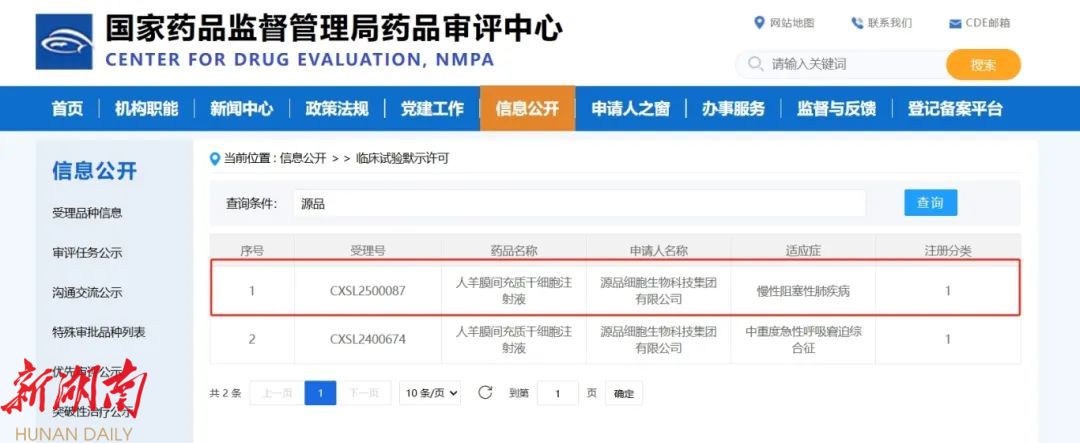The image size is (1080, 443).
Task: Open 受理品种信息 in the sidebar
Action: 87,213
